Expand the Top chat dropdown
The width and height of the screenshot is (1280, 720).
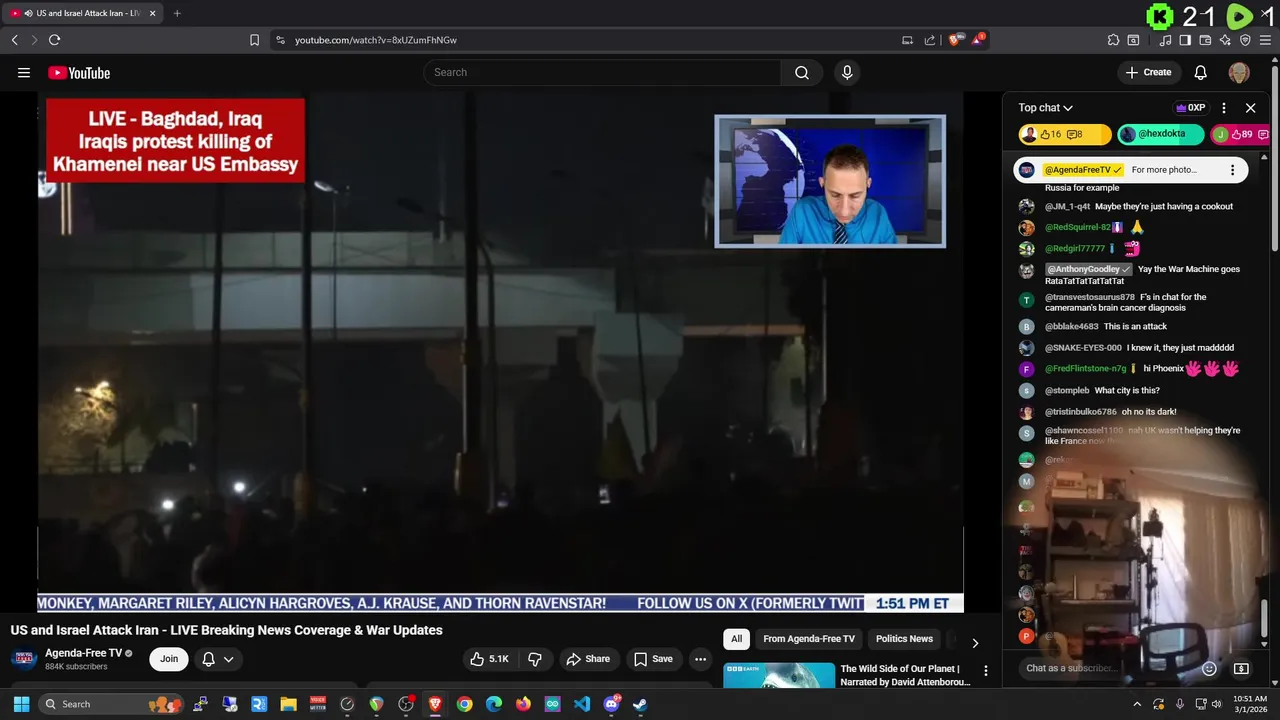1046,108
